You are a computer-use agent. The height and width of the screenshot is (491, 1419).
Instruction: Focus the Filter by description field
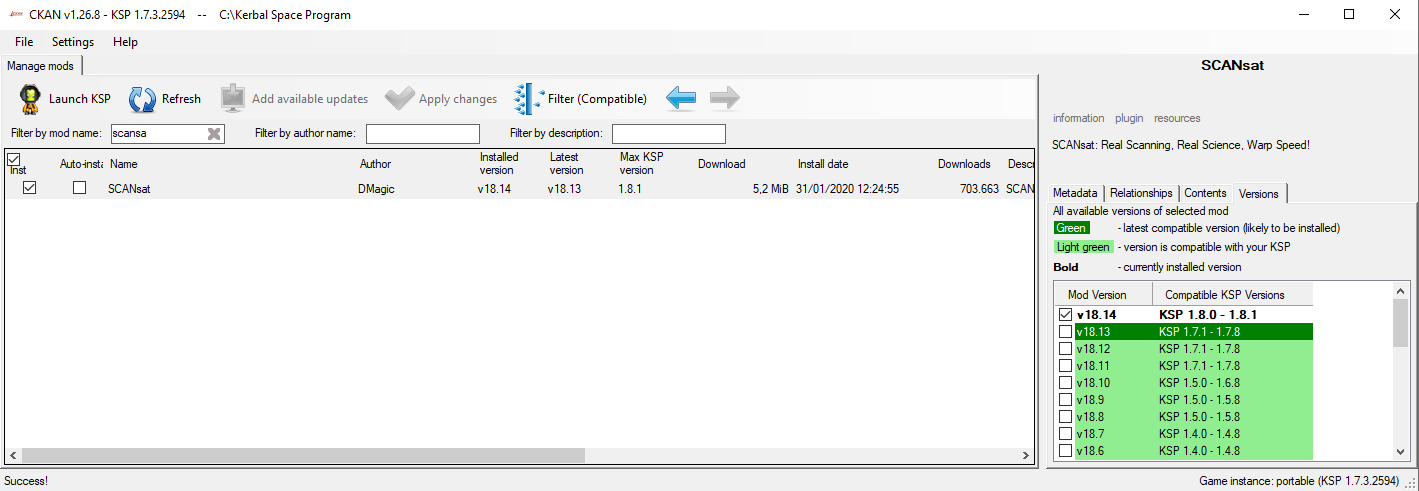pos(669,134)
